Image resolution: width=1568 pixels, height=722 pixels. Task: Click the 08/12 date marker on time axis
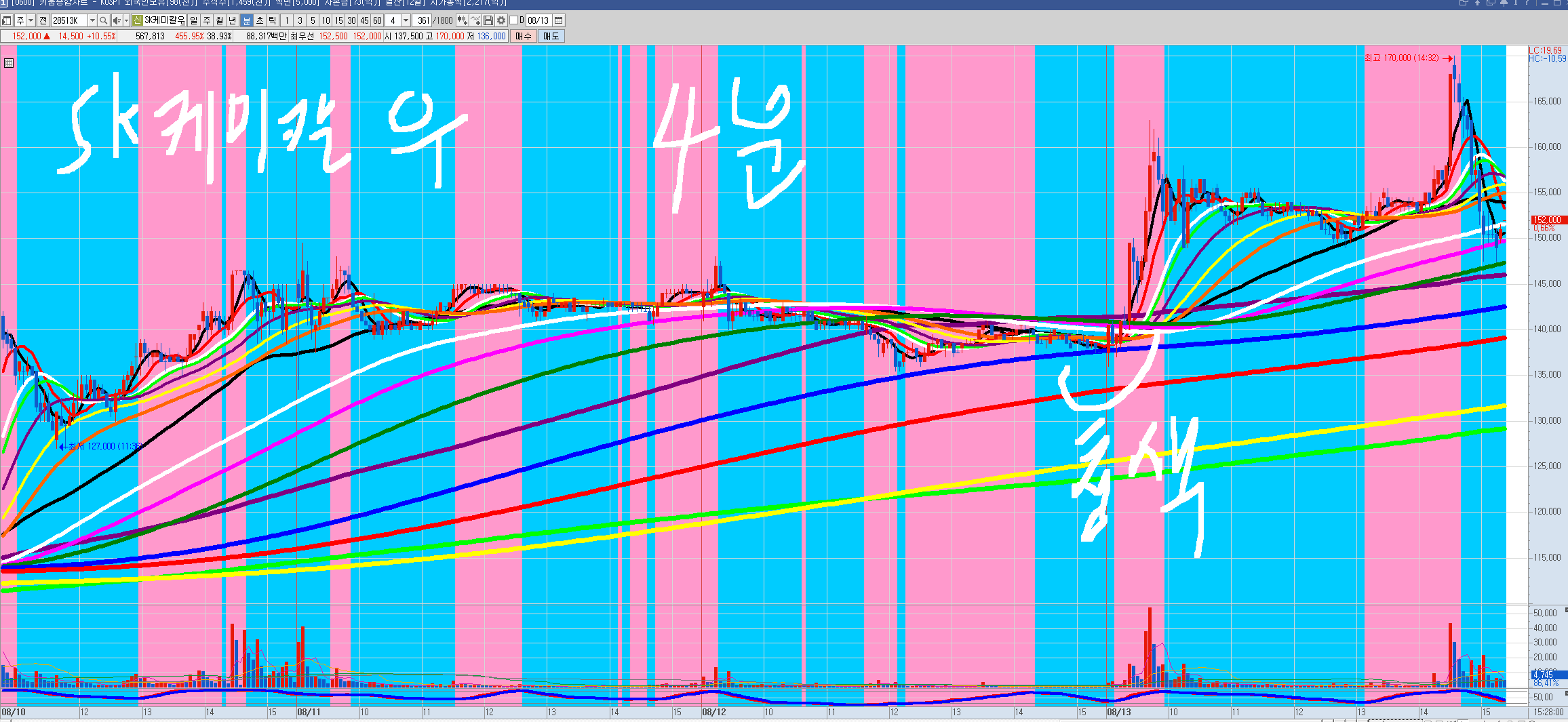[713, 712]
